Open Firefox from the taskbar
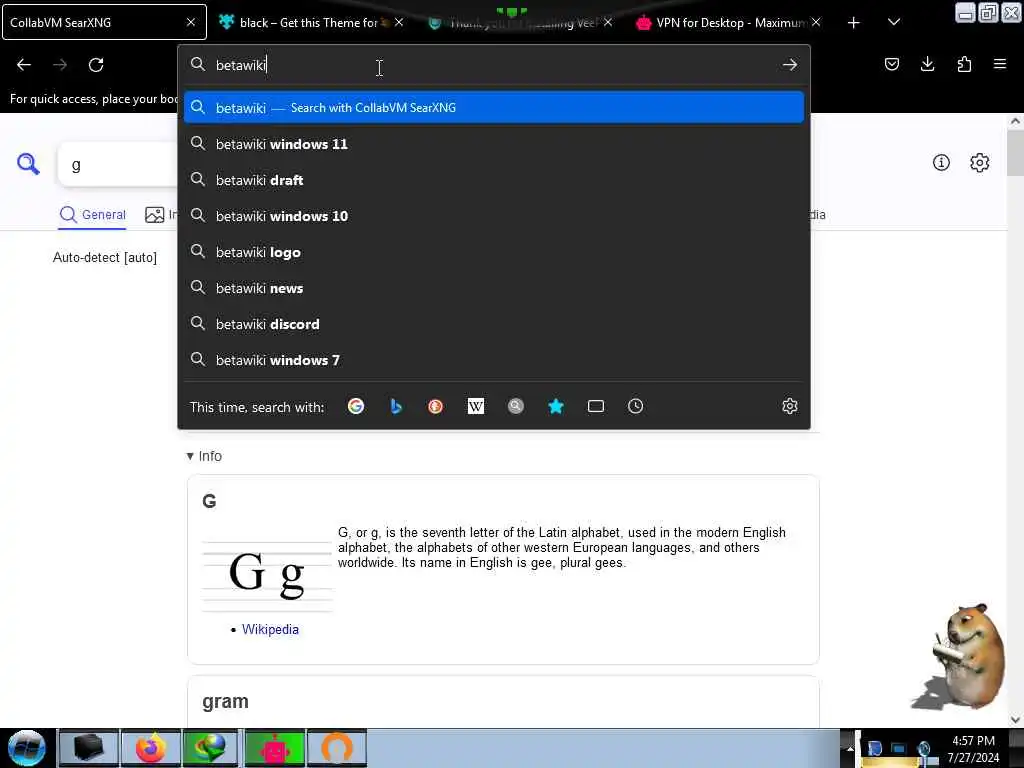The image size is (1024, 768). tap(150, 748)
